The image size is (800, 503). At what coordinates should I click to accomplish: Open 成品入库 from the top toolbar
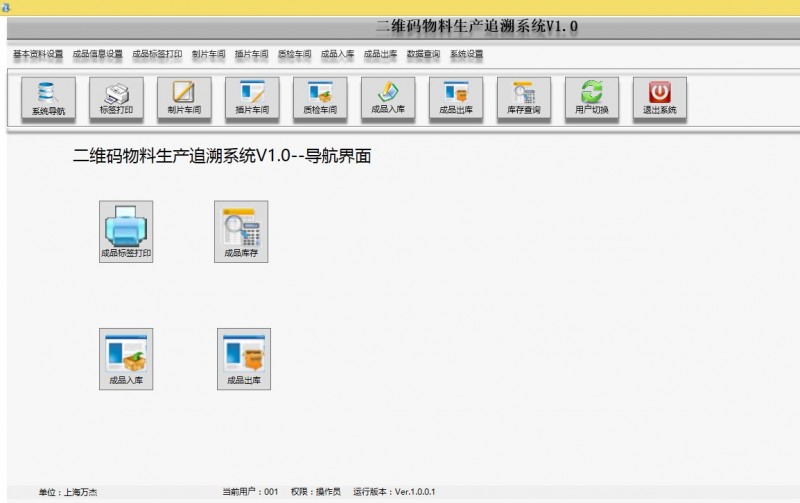[x=388, y=99]
